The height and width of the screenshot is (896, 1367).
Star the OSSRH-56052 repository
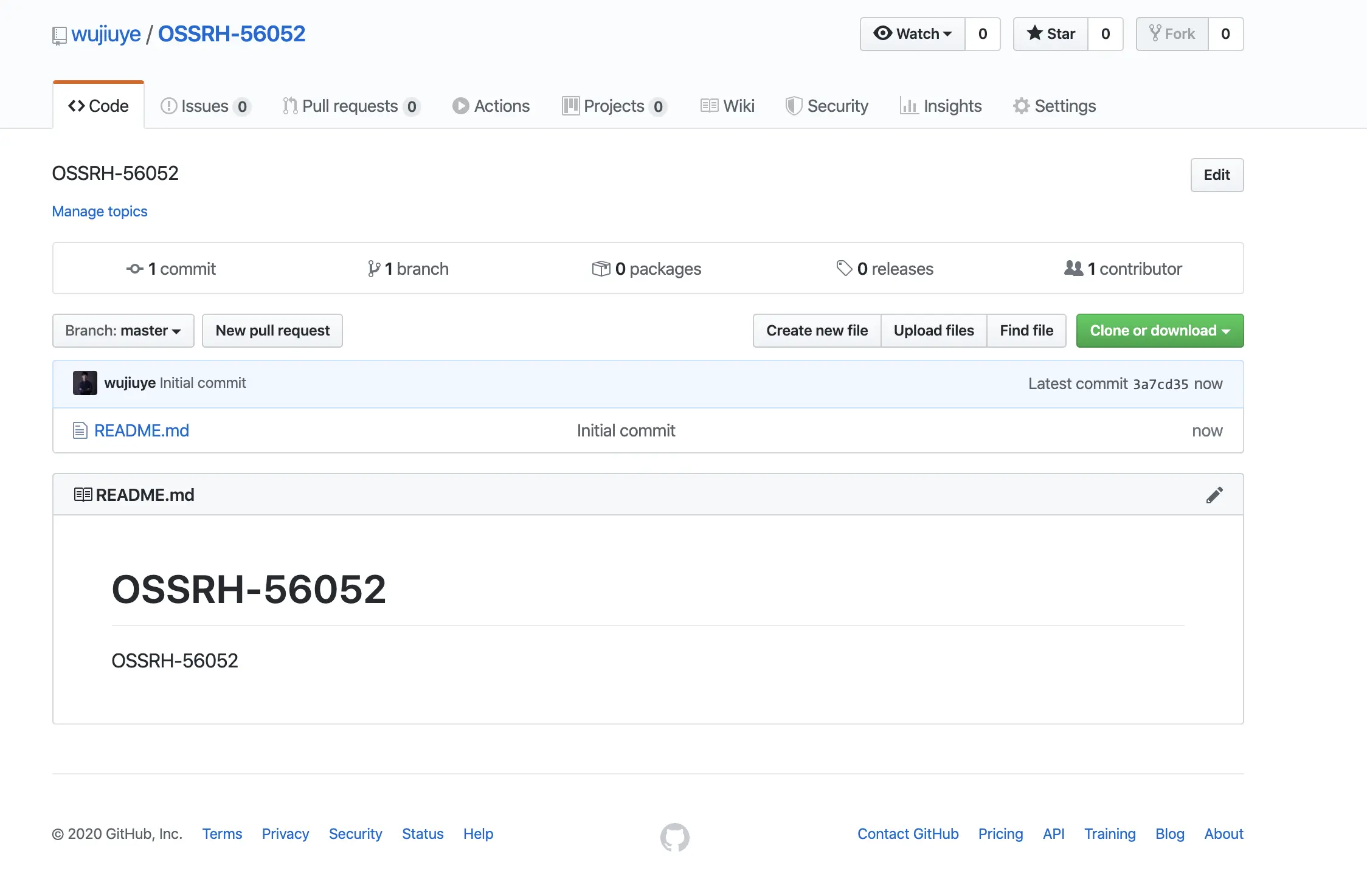[x=1051, y=34]
